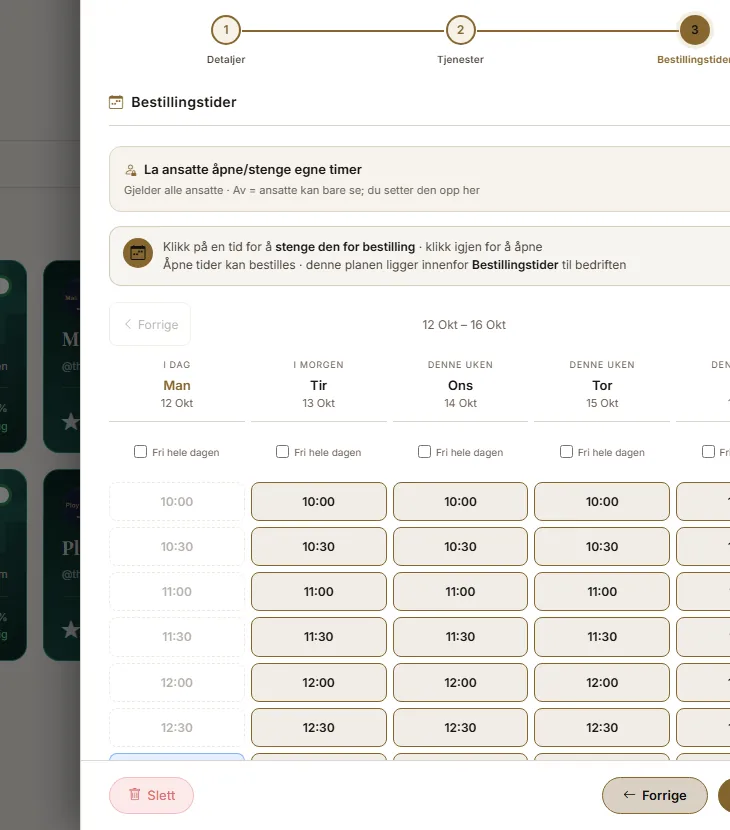Close the 12:00 slot on Thursday
This screenshot has width=730, height=830.
(x=602, y=682)
